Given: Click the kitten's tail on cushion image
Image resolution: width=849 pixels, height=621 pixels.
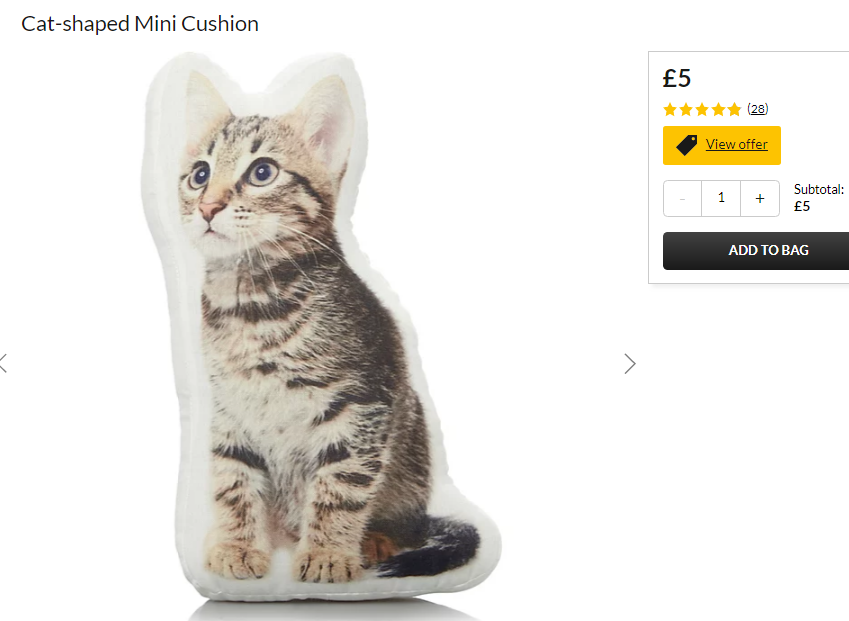Looking at the screenshot, I should tap(425, 544).
